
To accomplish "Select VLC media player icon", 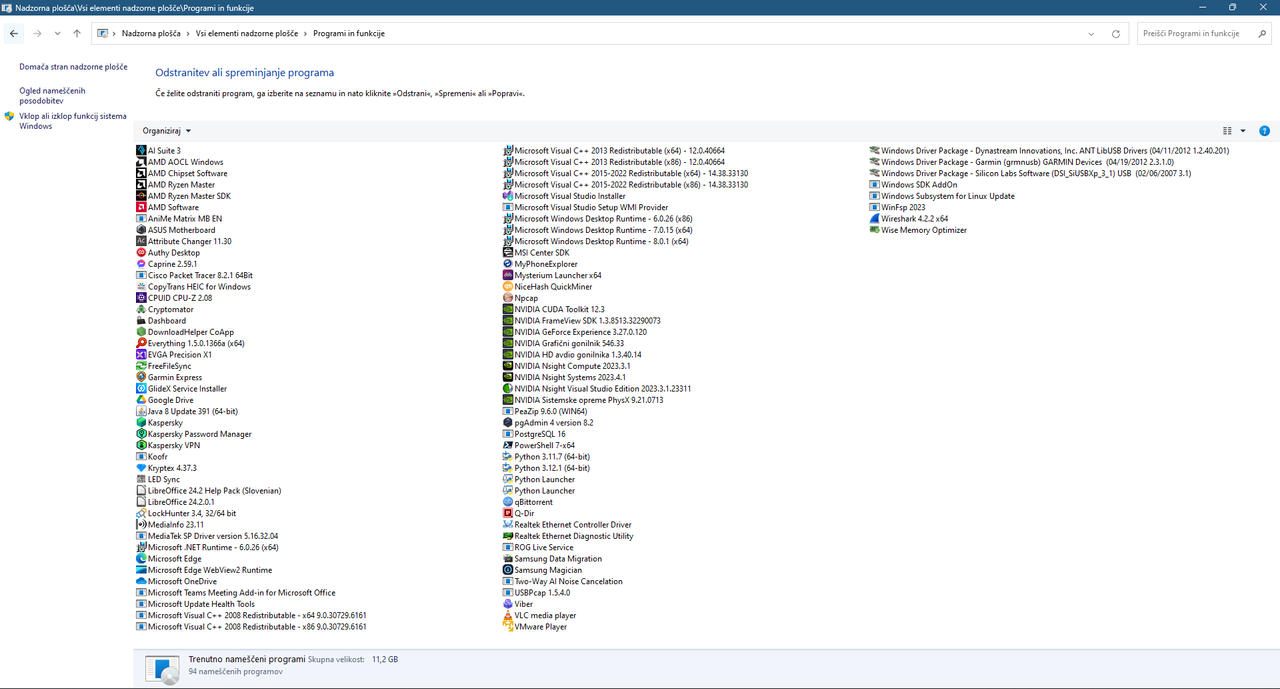I will pyautogui.click(x=507, y=615).
